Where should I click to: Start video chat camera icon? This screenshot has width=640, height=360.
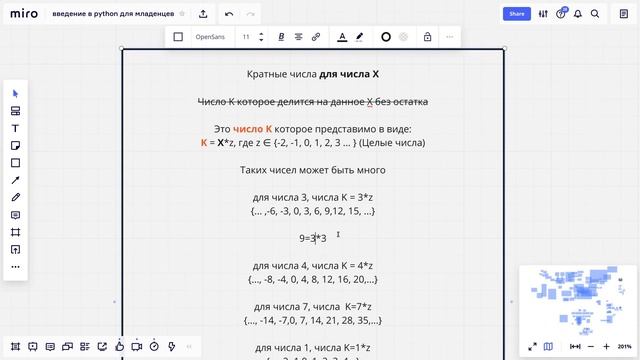pos(137,347)
